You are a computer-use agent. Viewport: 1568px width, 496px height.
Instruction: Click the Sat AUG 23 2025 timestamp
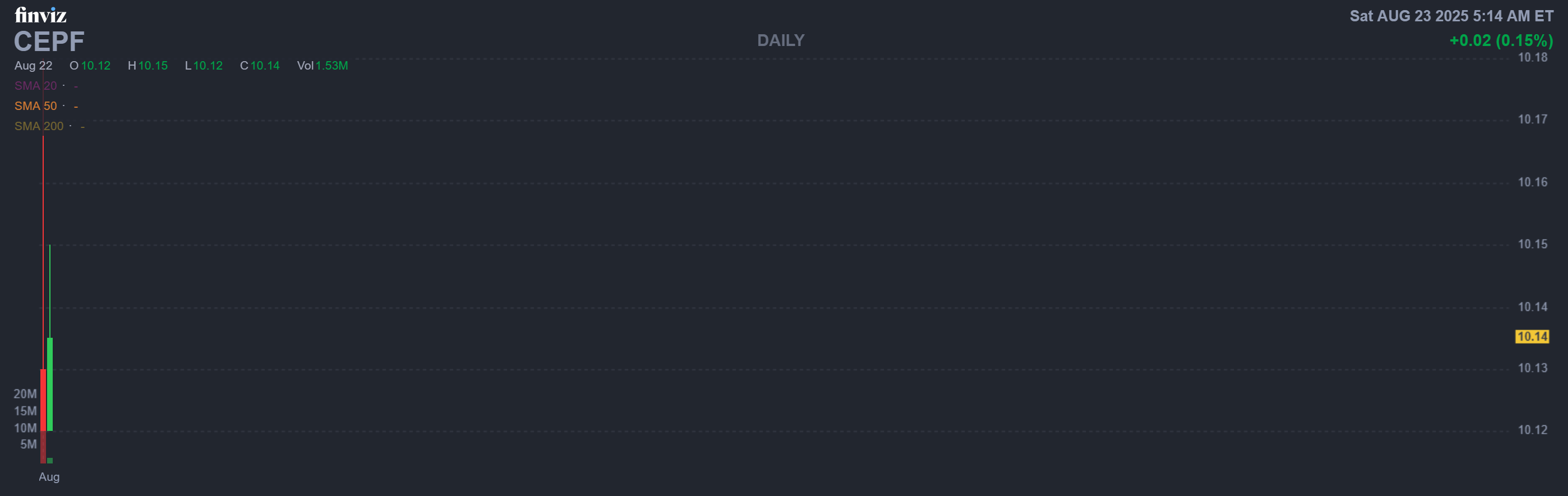point(1451,16)
